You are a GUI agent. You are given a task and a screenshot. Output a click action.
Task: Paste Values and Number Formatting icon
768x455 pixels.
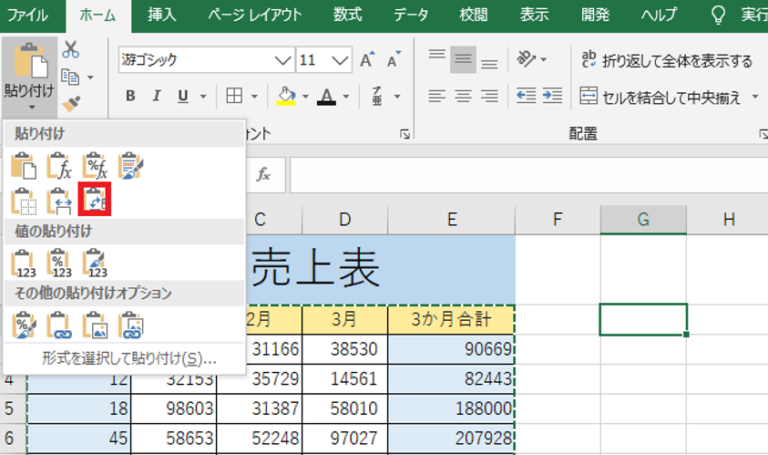pos(59,263)
